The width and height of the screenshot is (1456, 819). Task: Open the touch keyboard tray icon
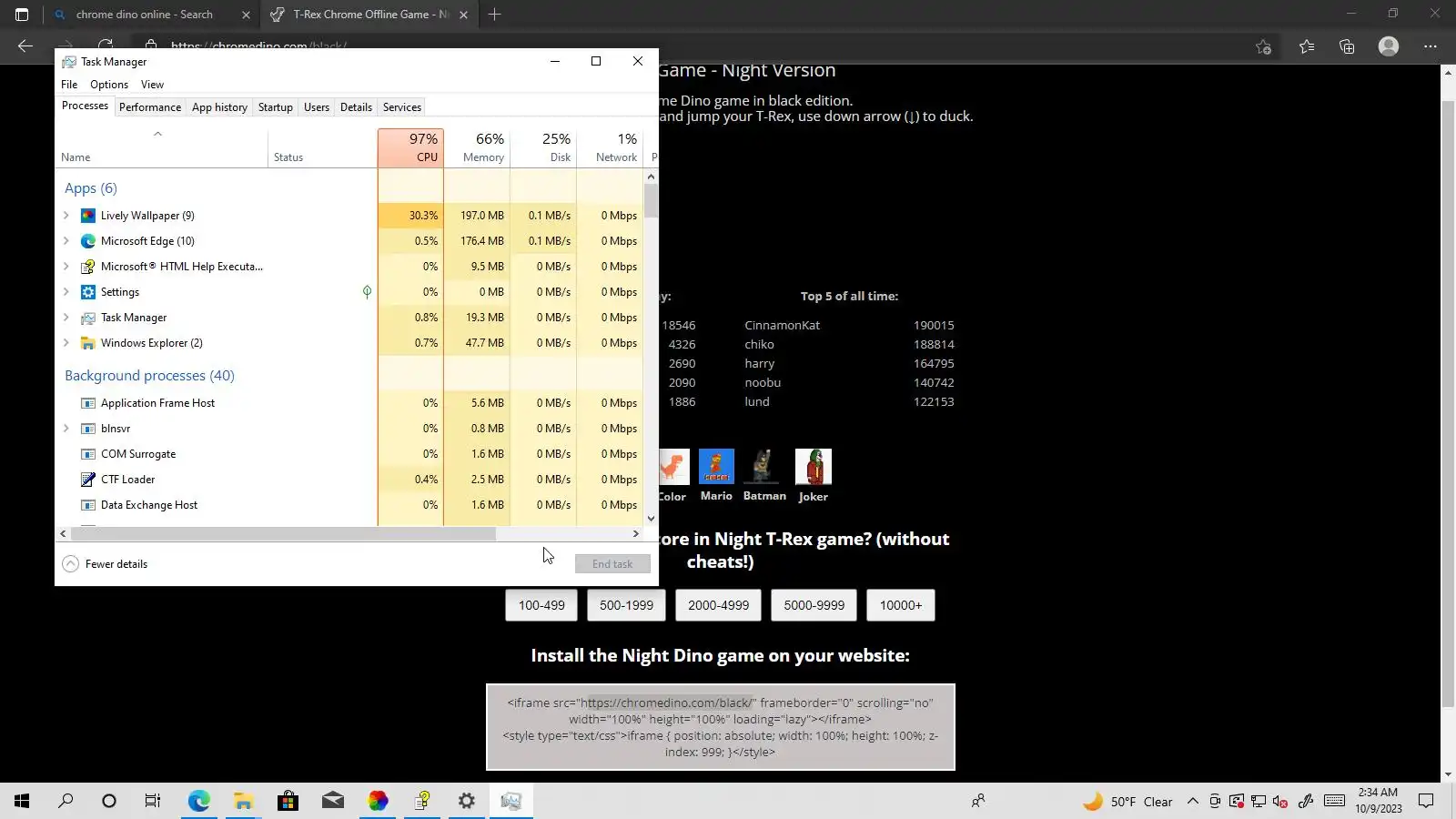(x=1335, y=801)
